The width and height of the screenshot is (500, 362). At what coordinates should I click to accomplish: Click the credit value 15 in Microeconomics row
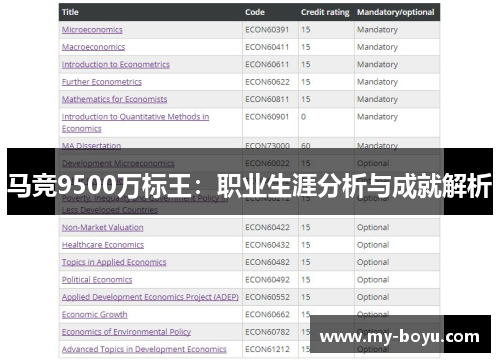coord(306,30)
